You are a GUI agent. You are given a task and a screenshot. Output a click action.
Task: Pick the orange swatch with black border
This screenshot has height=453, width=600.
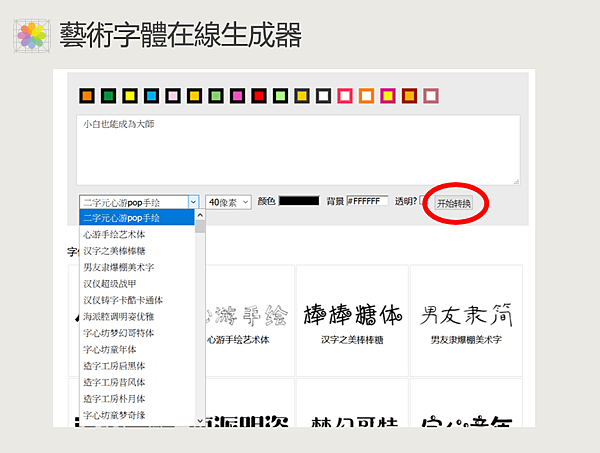coord(87,96)
